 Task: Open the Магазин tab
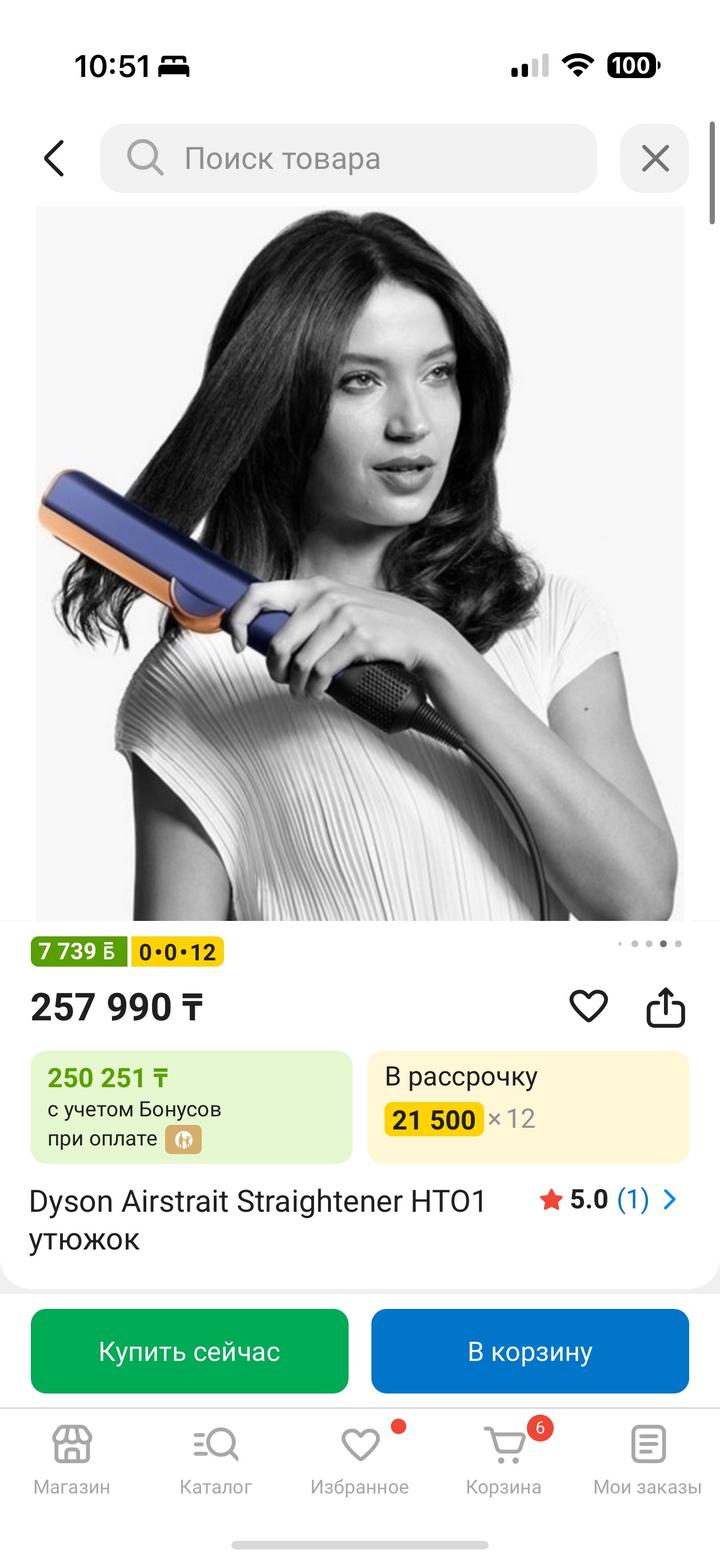pyautogui.click(x=72, y=1458)
